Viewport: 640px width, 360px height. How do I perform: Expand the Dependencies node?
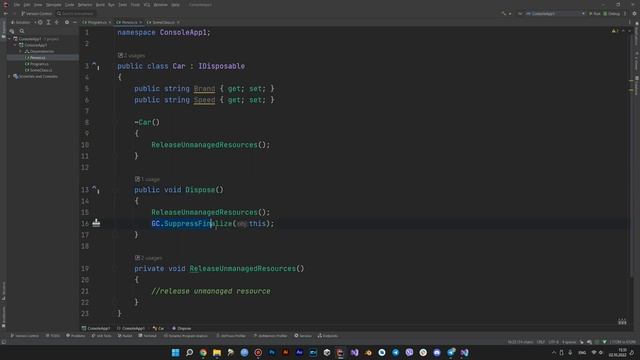21,51
